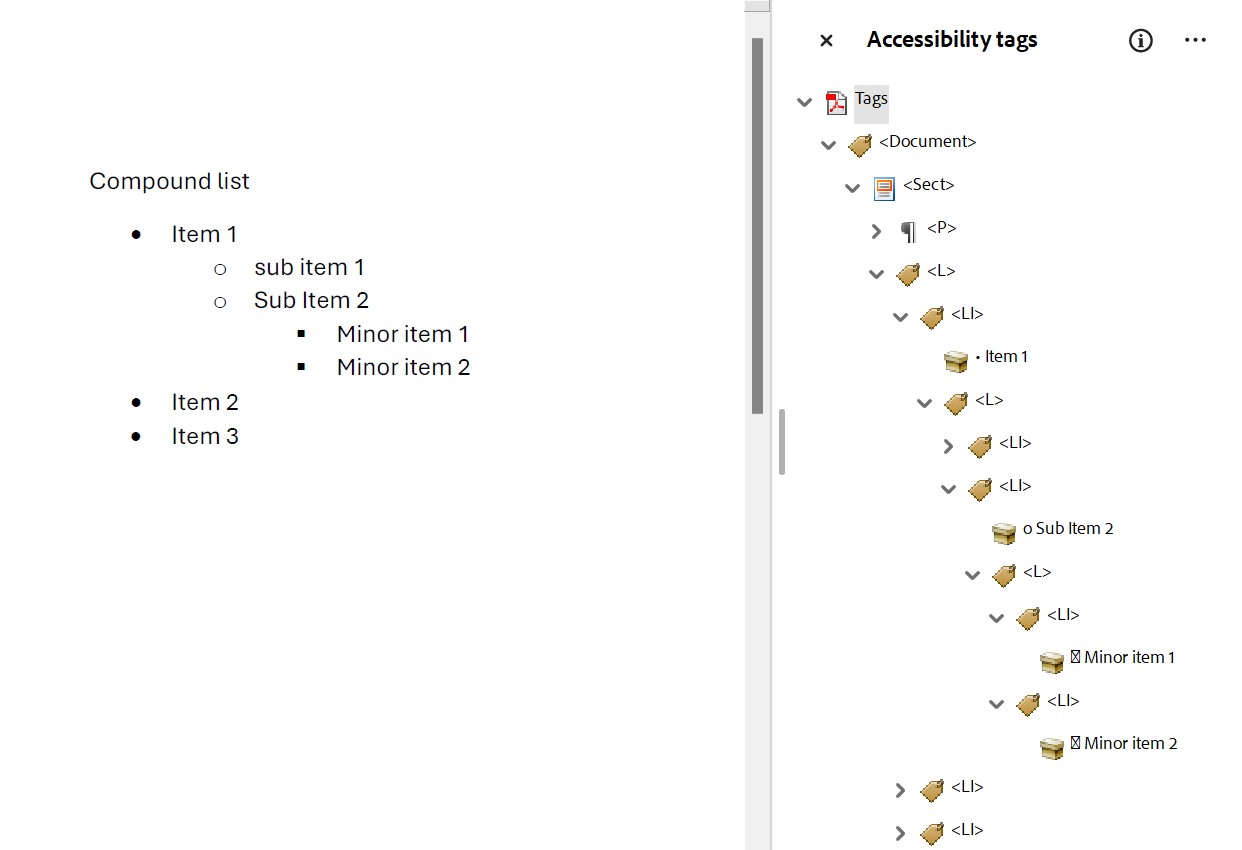Click the info icon in the Accessibility tags header

[x=1140, y=41]
